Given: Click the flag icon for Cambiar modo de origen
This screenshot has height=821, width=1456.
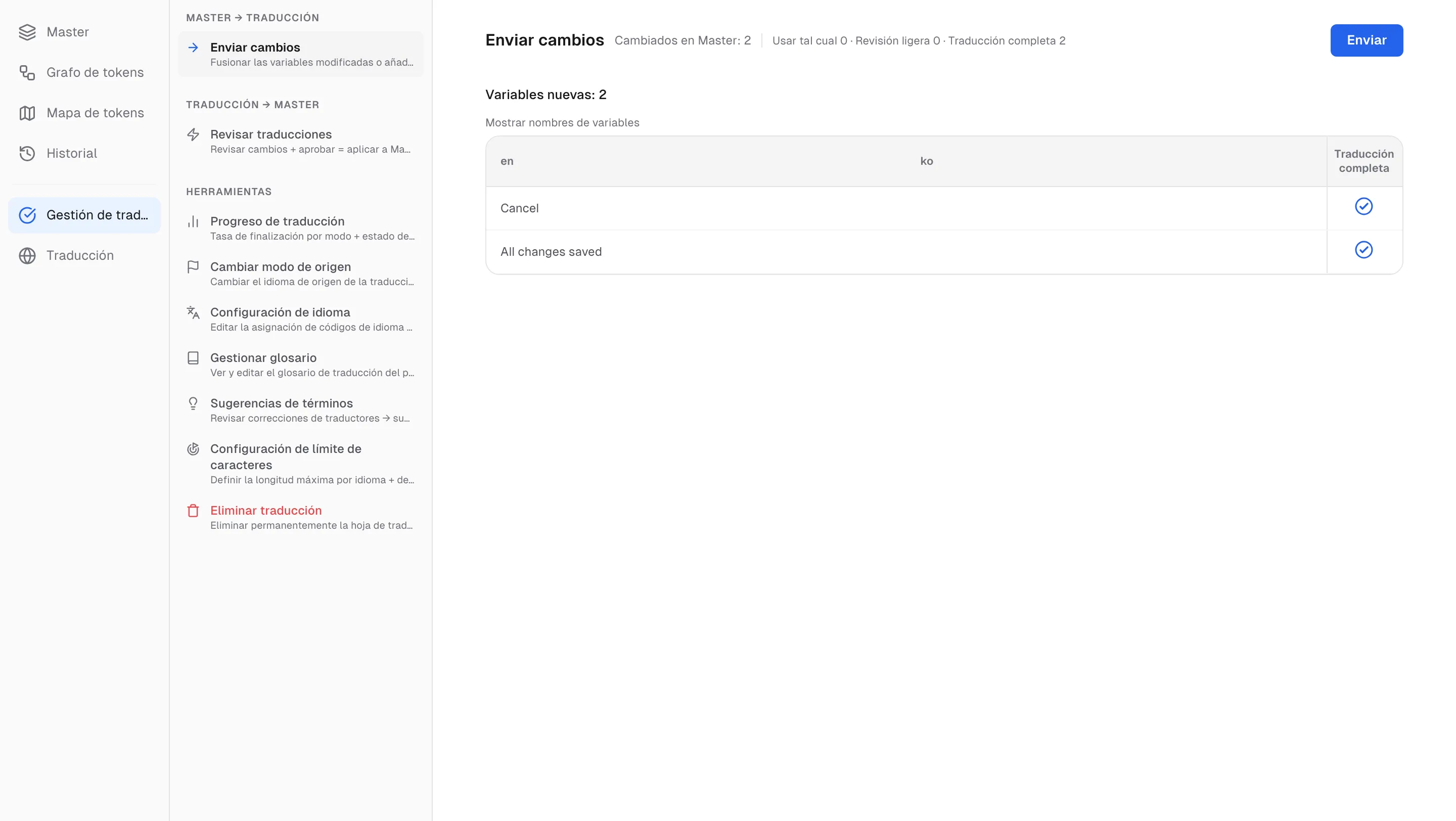Looking at the screenshot, I should point(193,267).
